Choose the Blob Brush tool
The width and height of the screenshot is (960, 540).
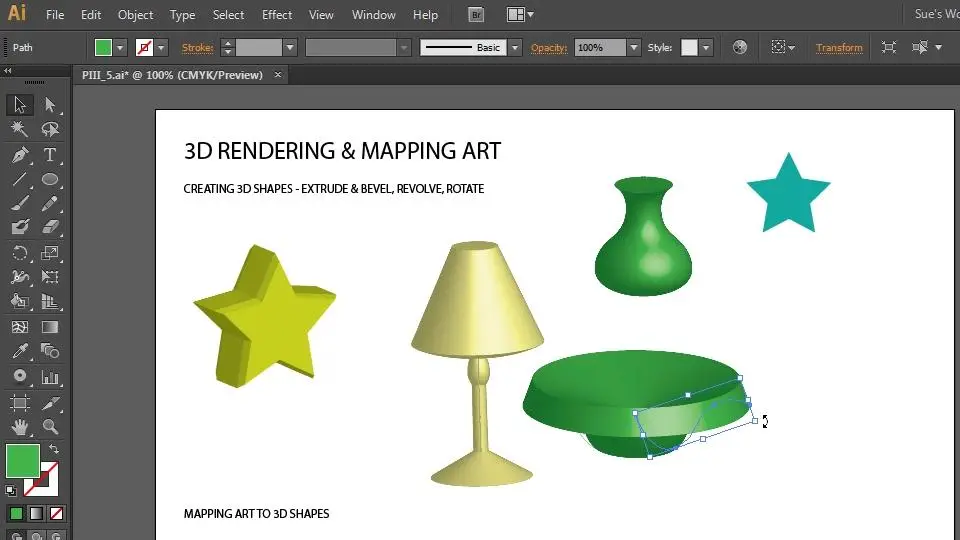point(20,227)
